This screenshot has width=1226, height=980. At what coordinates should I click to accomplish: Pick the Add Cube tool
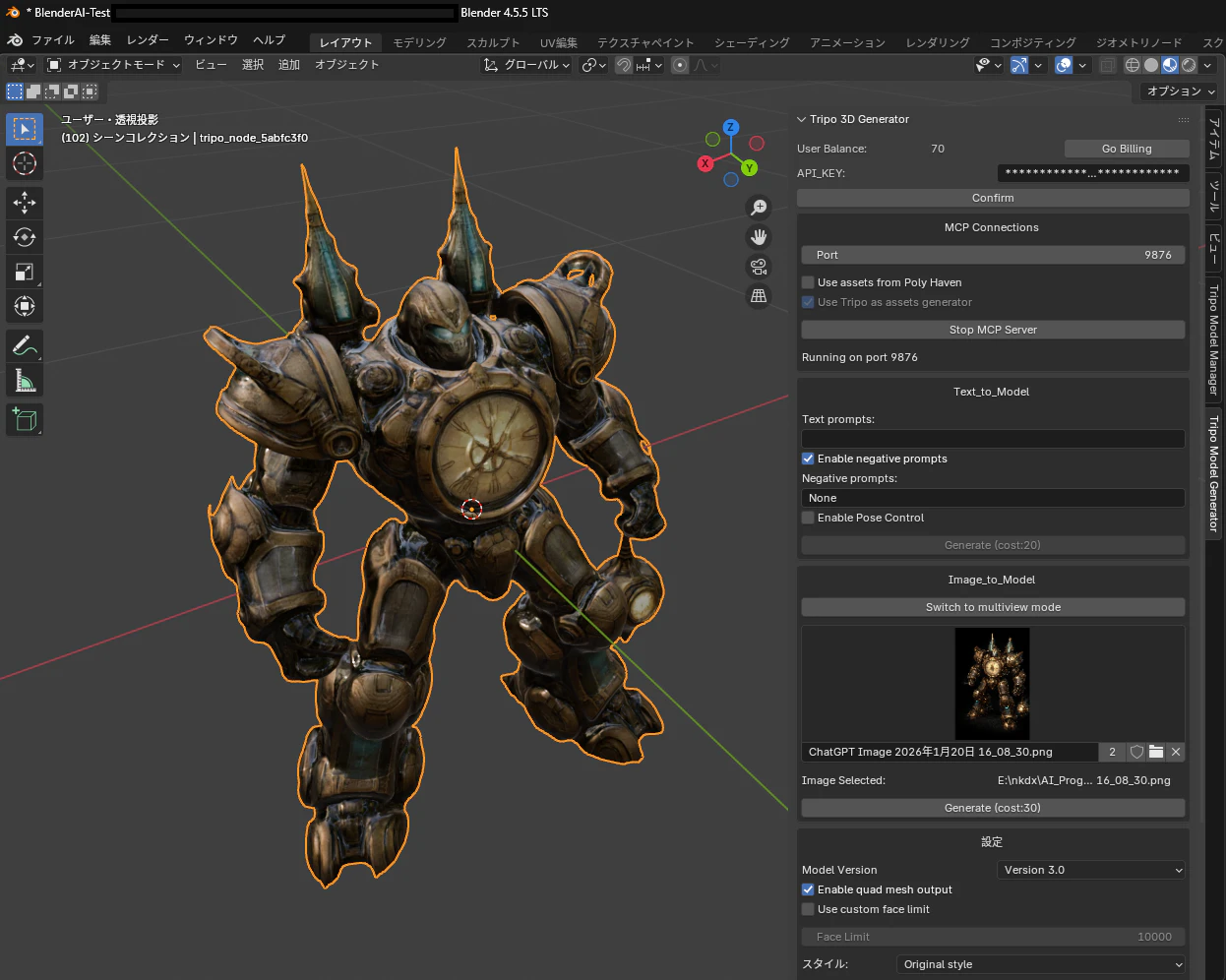[x=25, y=420]
